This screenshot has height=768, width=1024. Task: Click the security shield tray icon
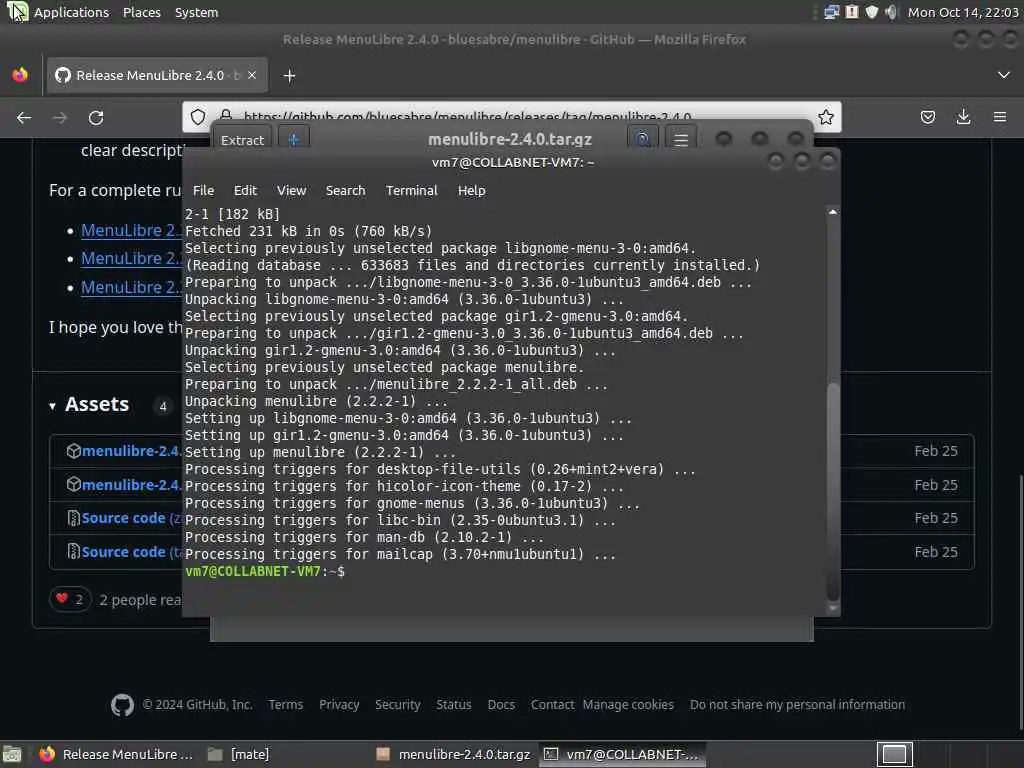(872, 12)
